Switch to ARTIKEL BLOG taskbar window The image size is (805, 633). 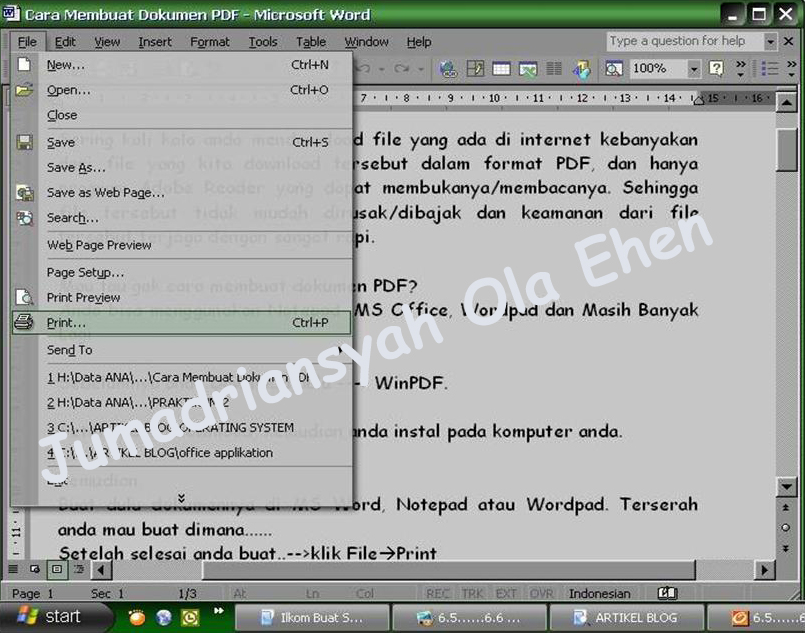(626, 618)
